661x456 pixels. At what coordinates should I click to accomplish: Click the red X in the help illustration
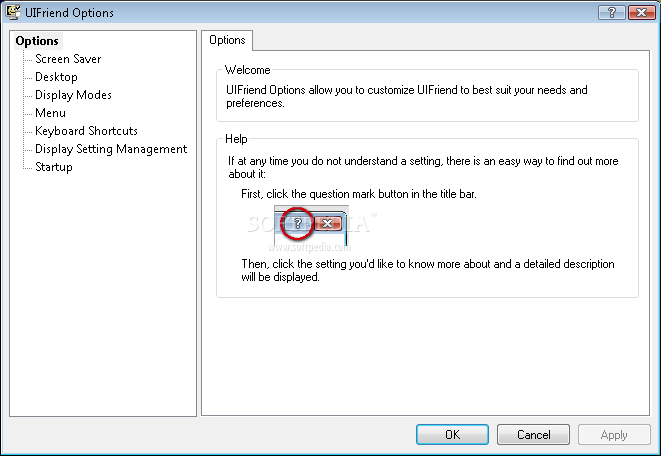[326, 224]
